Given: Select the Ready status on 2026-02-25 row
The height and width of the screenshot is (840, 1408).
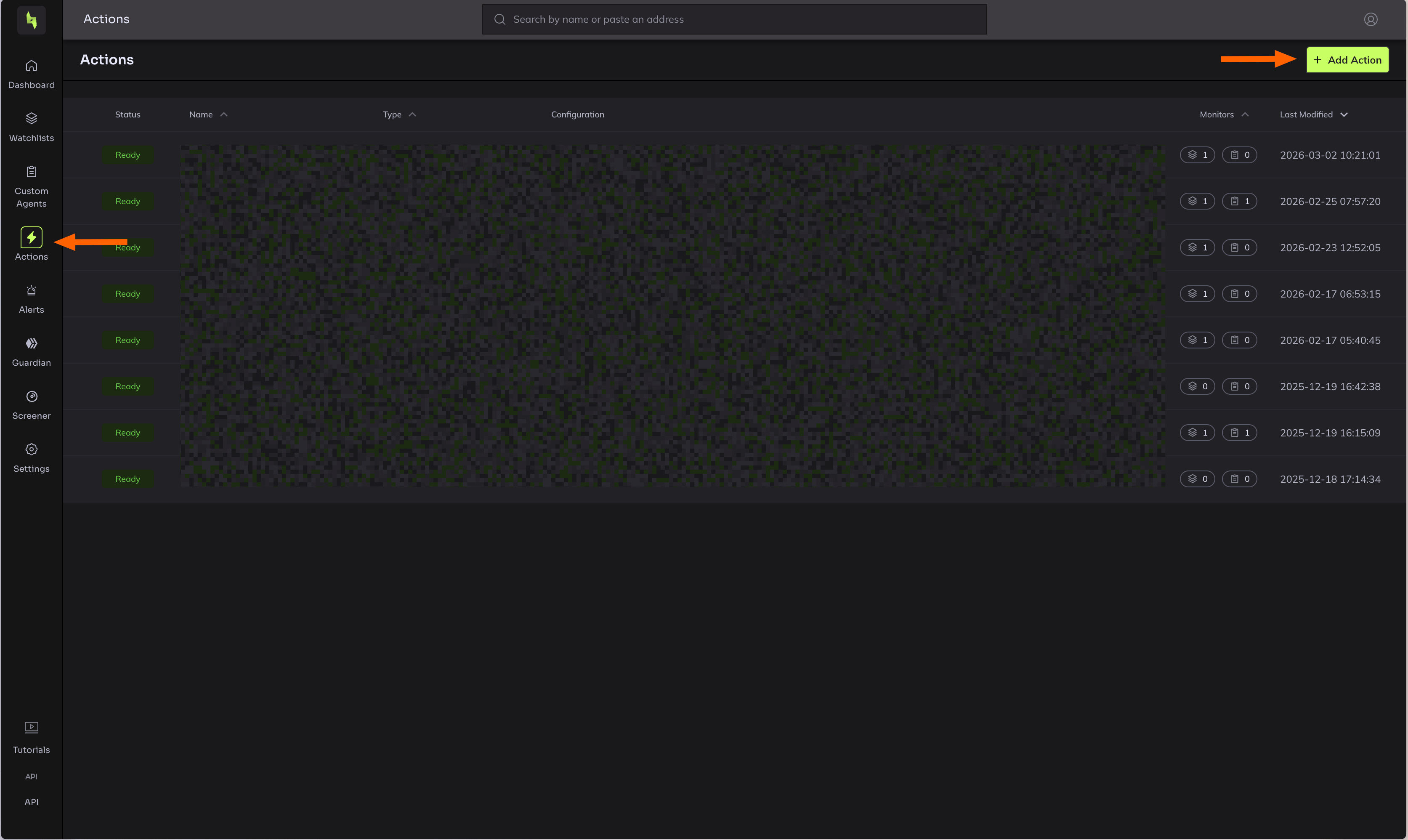Looking at the screenshot, I should [x=128, y=201].
